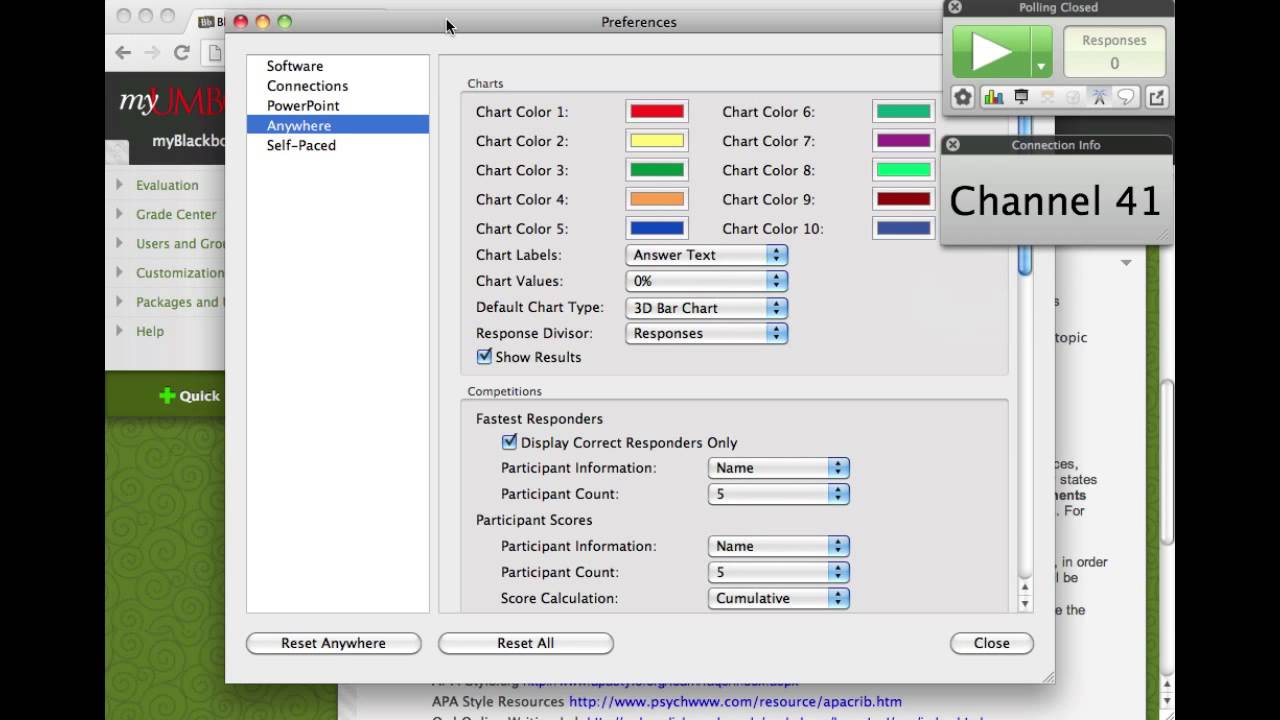Open the Chart Labels dropdown

707,255
